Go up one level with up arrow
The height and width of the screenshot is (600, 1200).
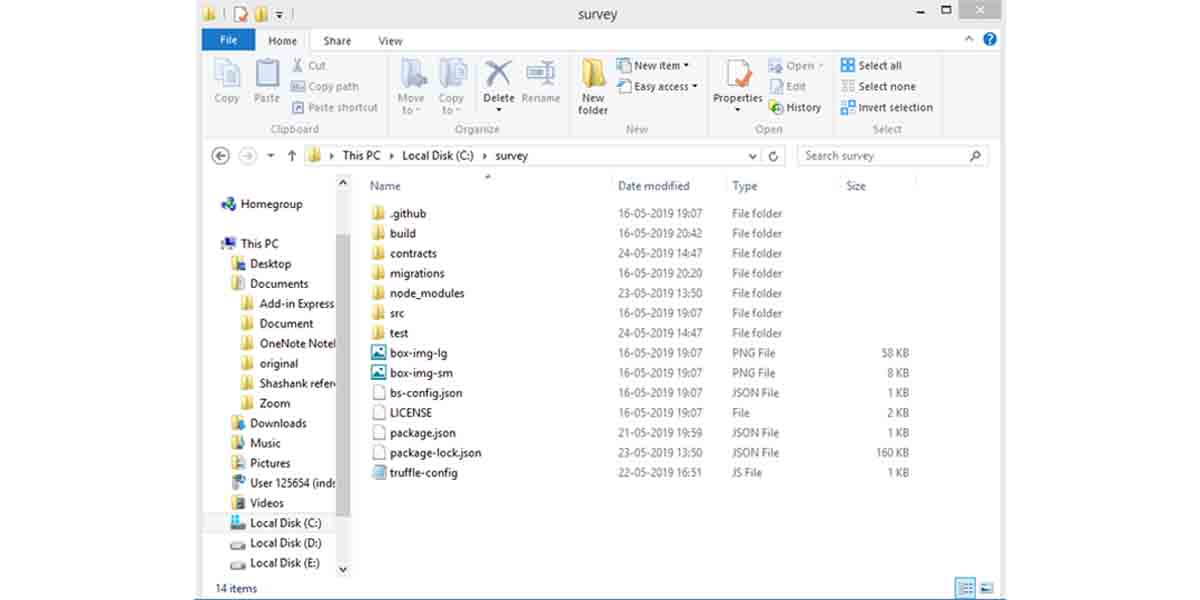click(x=292, y=156)
